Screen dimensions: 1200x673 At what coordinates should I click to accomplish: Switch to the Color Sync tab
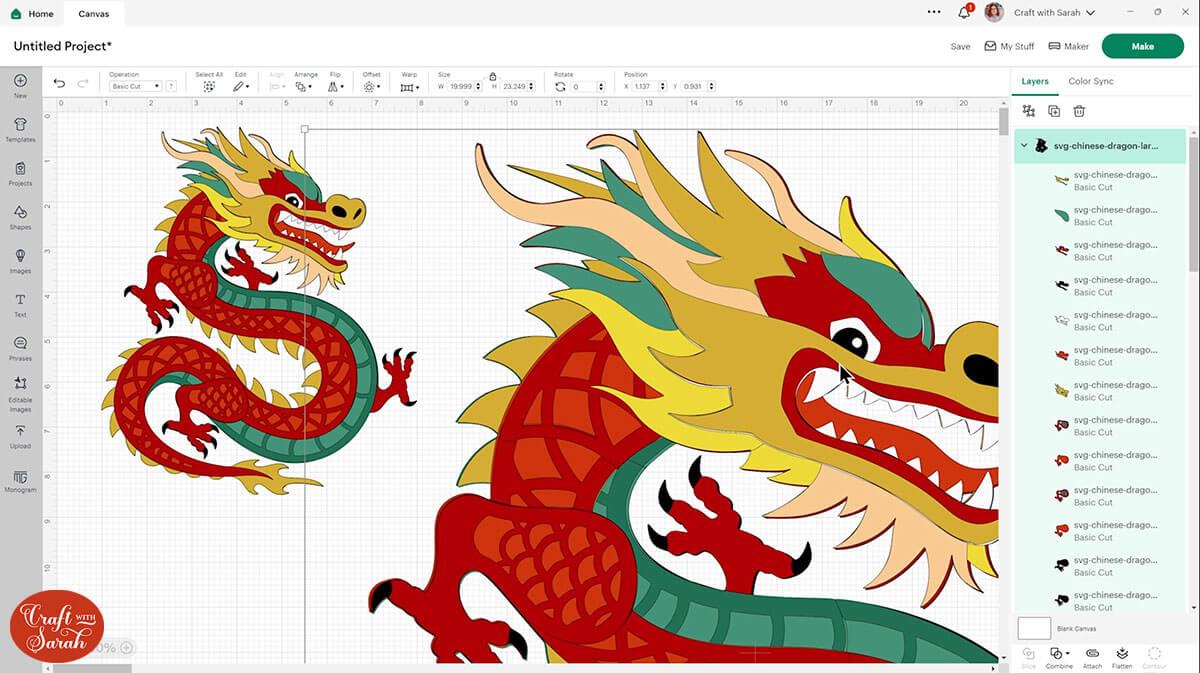(x=1090, y=81)
